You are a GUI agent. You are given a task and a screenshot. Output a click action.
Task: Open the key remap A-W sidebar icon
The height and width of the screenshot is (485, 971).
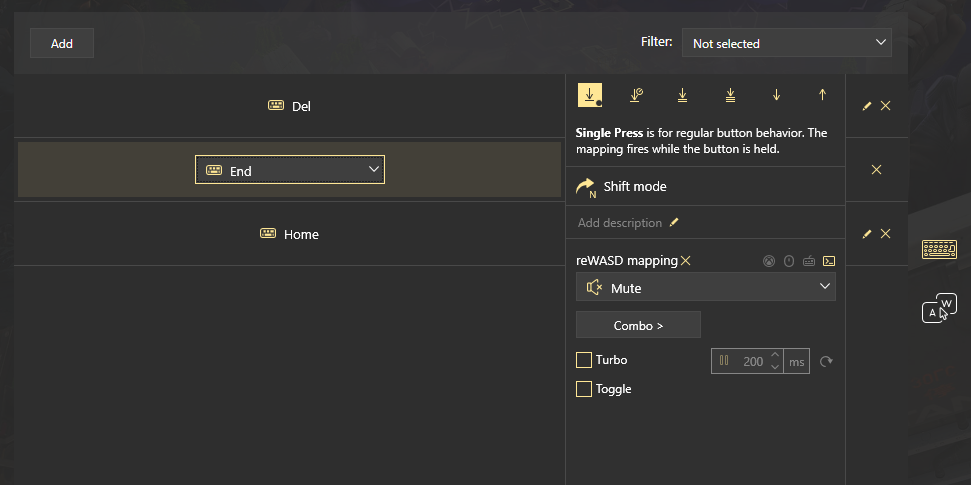939,308
